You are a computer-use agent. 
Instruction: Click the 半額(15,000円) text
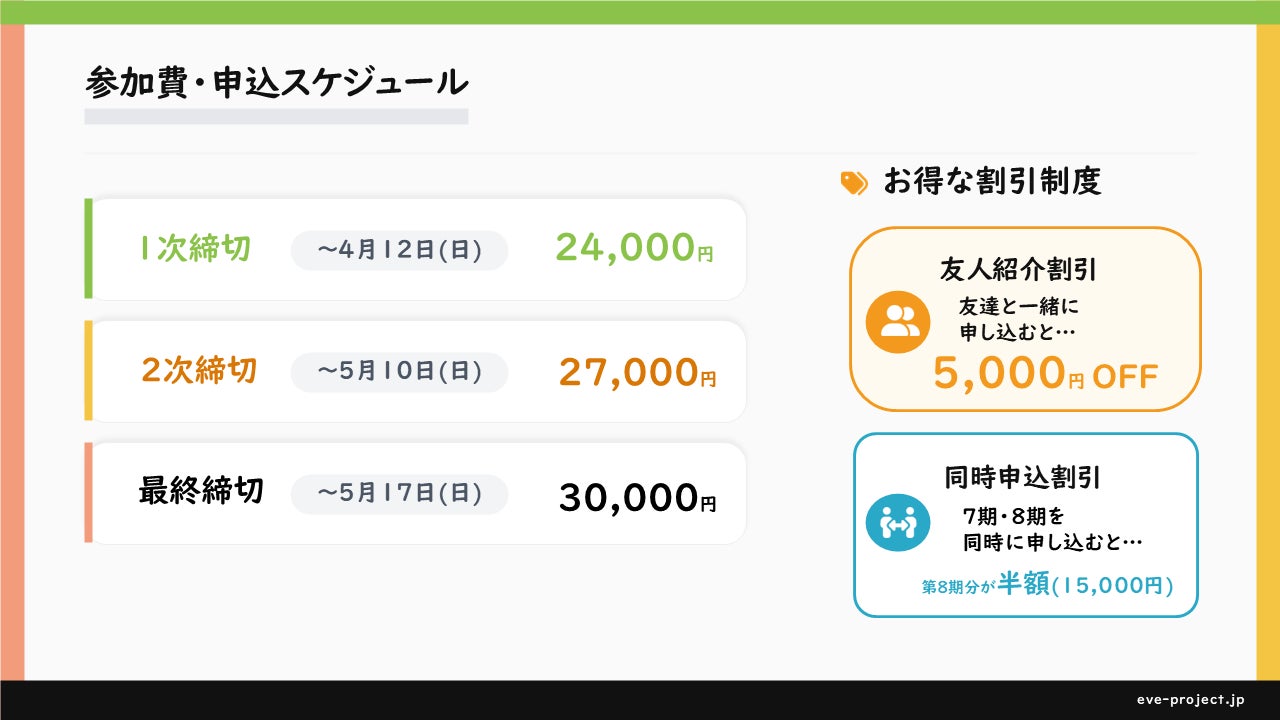pyautogui.click(x=1085, y=585)
